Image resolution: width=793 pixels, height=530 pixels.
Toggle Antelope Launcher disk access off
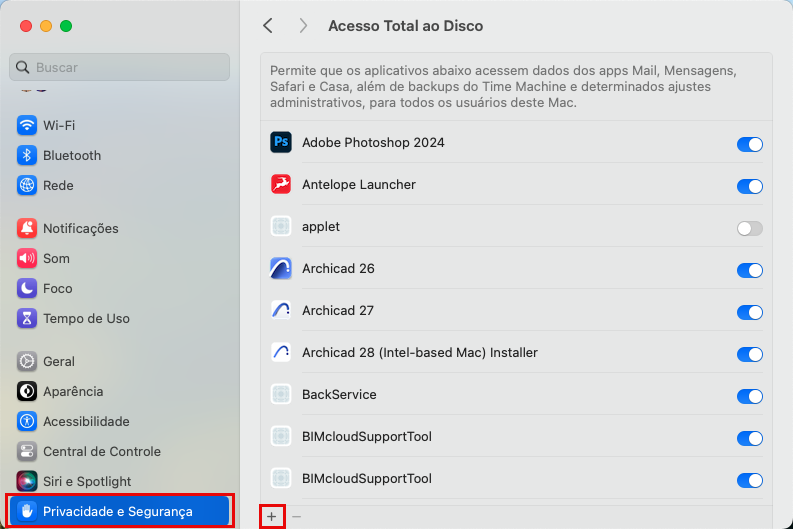point(750,186)
